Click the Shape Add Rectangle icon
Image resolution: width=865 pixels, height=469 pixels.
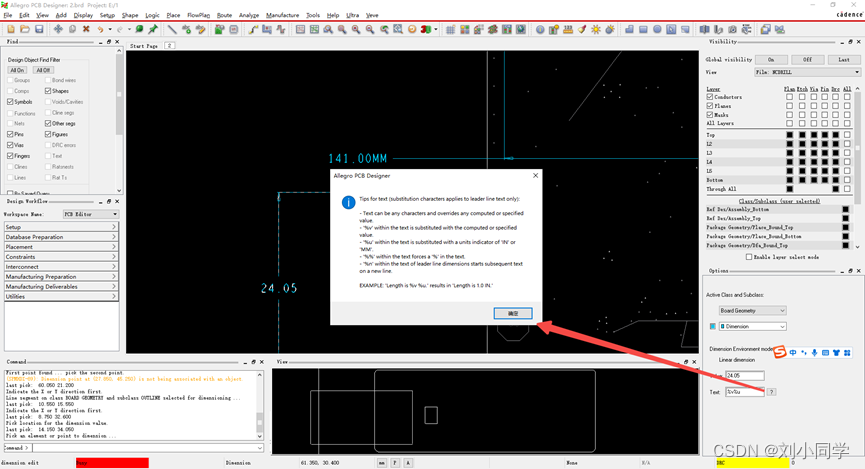click(x=643, y=29)
